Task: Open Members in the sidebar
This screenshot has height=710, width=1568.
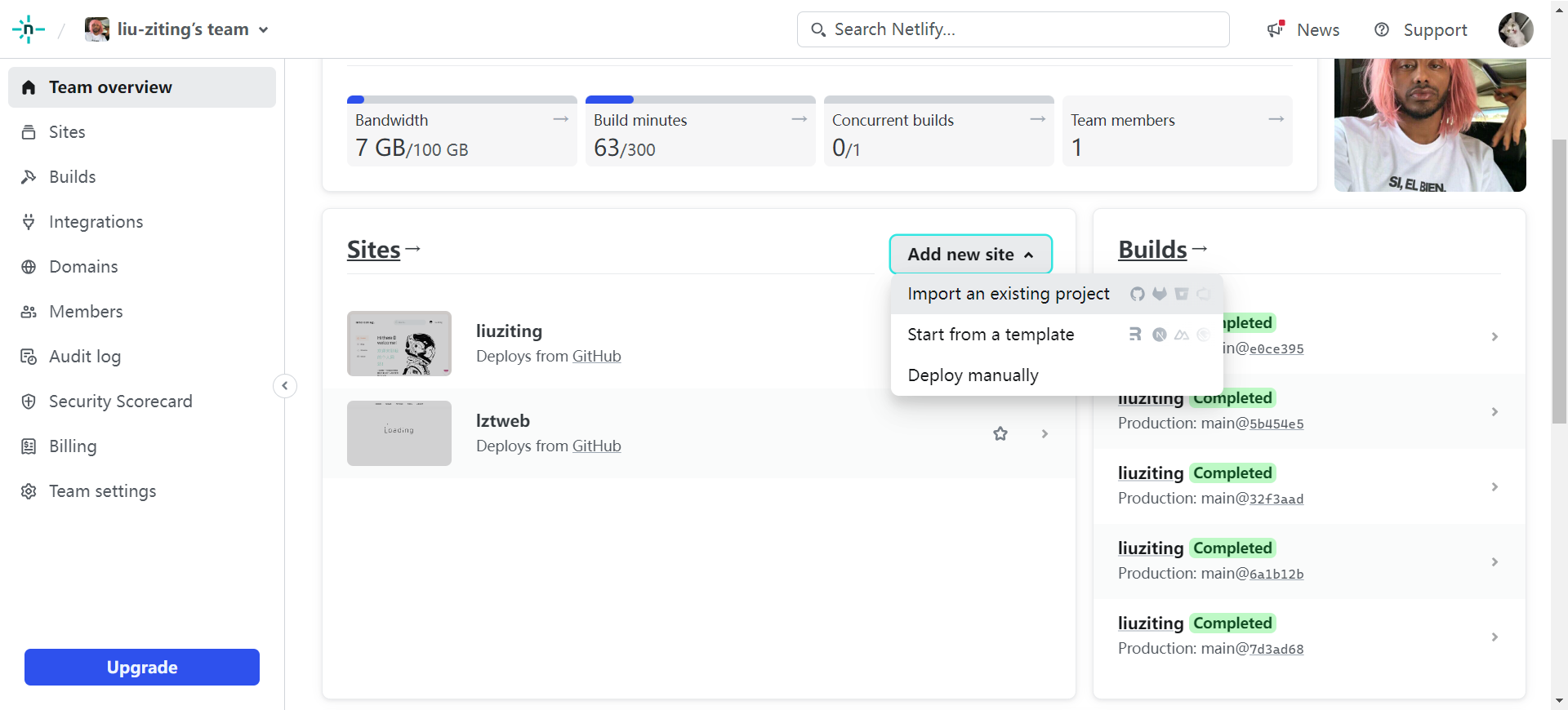Action: [x=142, y=312]
